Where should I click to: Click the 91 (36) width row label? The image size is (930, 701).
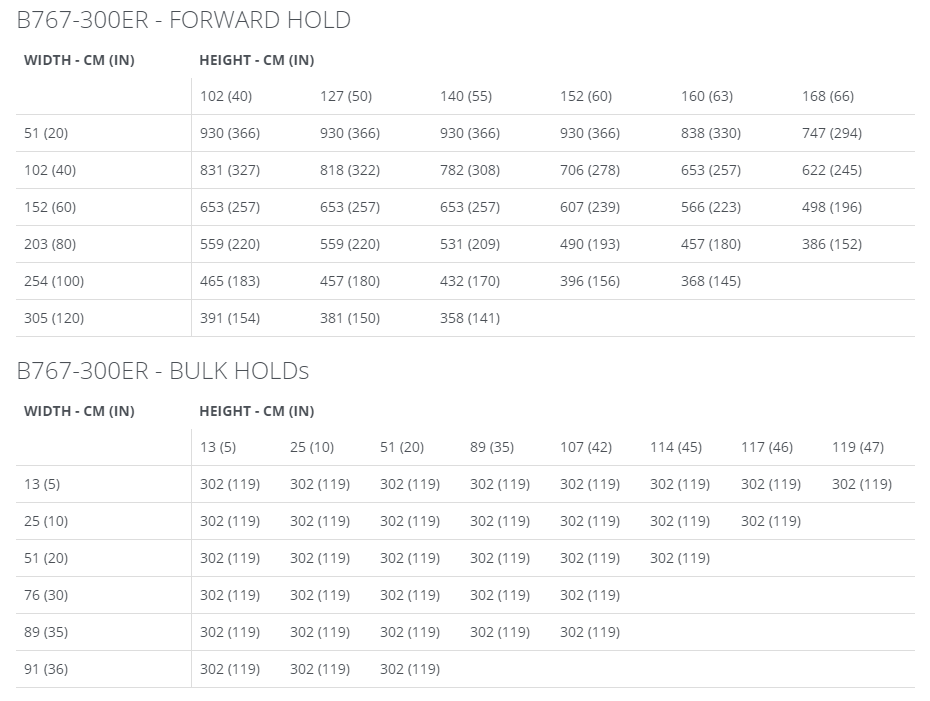click(46, 669)
